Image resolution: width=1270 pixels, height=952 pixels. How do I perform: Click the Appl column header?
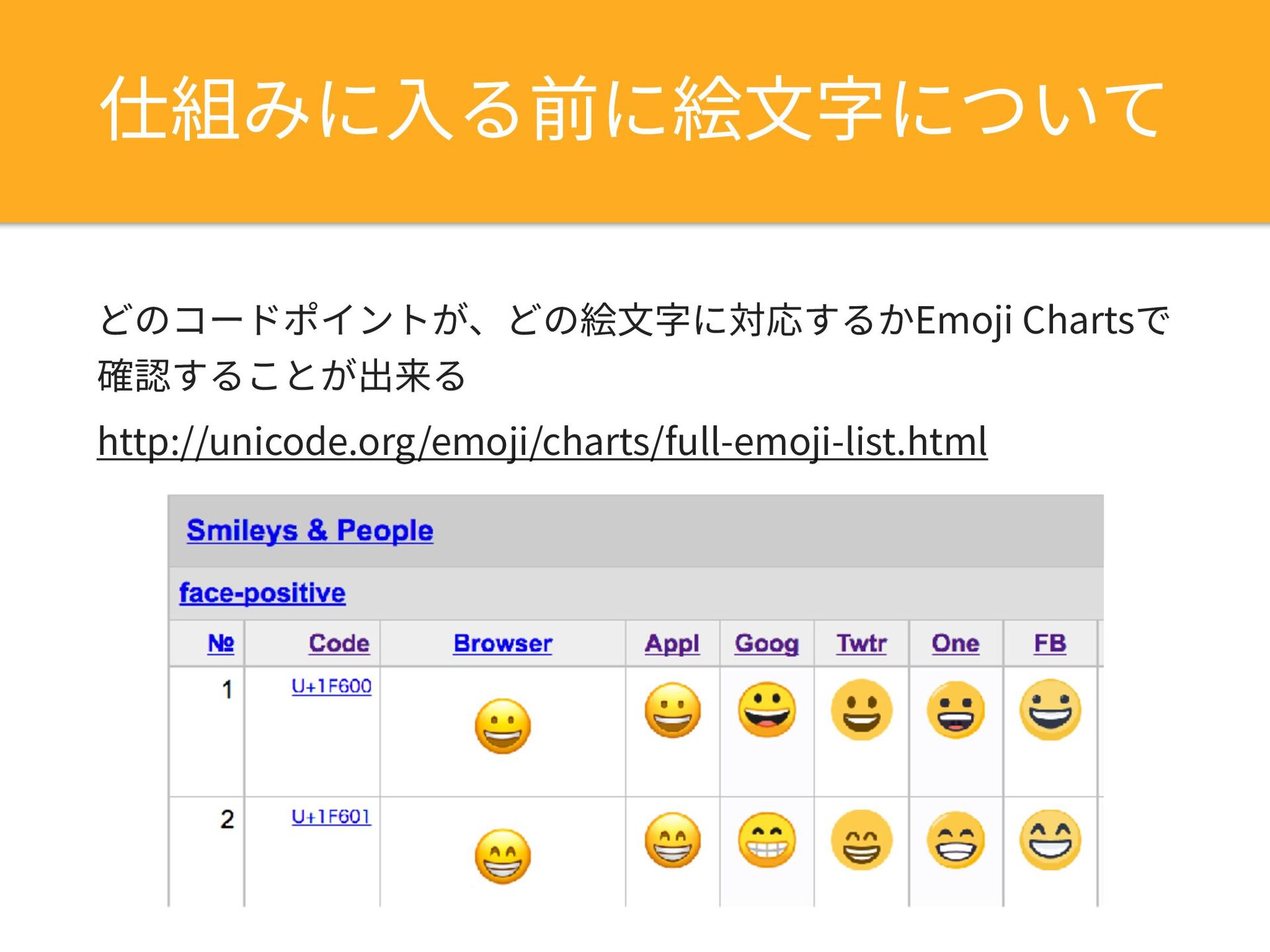tap(672, 643)
